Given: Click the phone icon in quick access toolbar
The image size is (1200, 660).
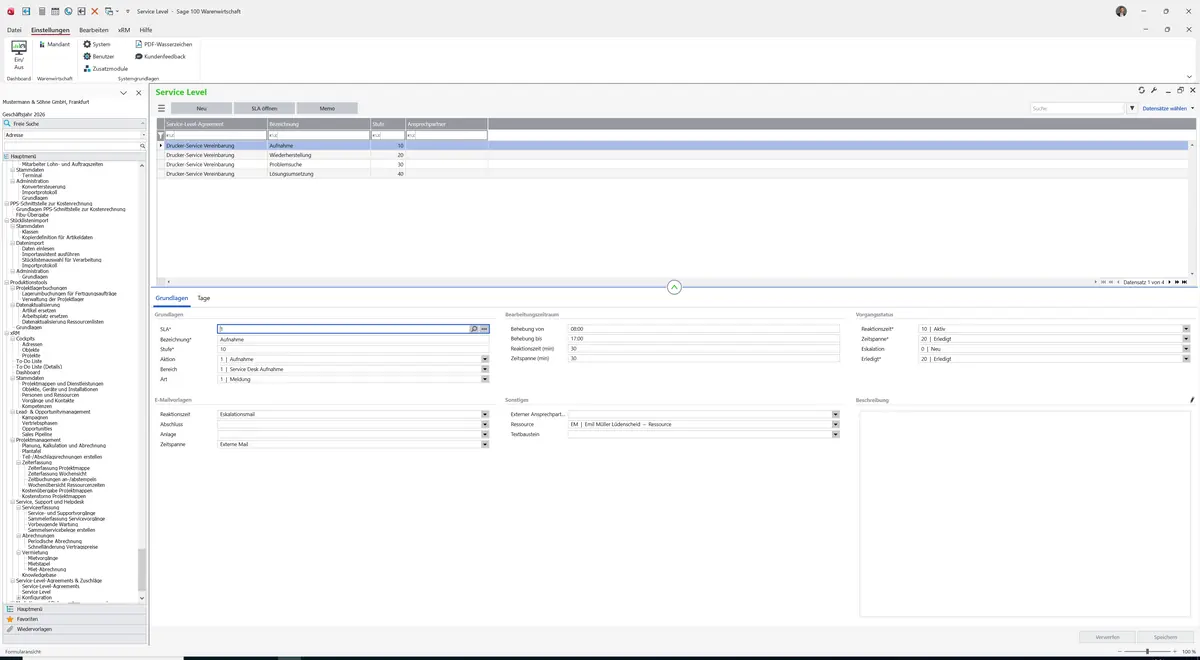Looking at the screenshot, I should (x=68, y=11).
